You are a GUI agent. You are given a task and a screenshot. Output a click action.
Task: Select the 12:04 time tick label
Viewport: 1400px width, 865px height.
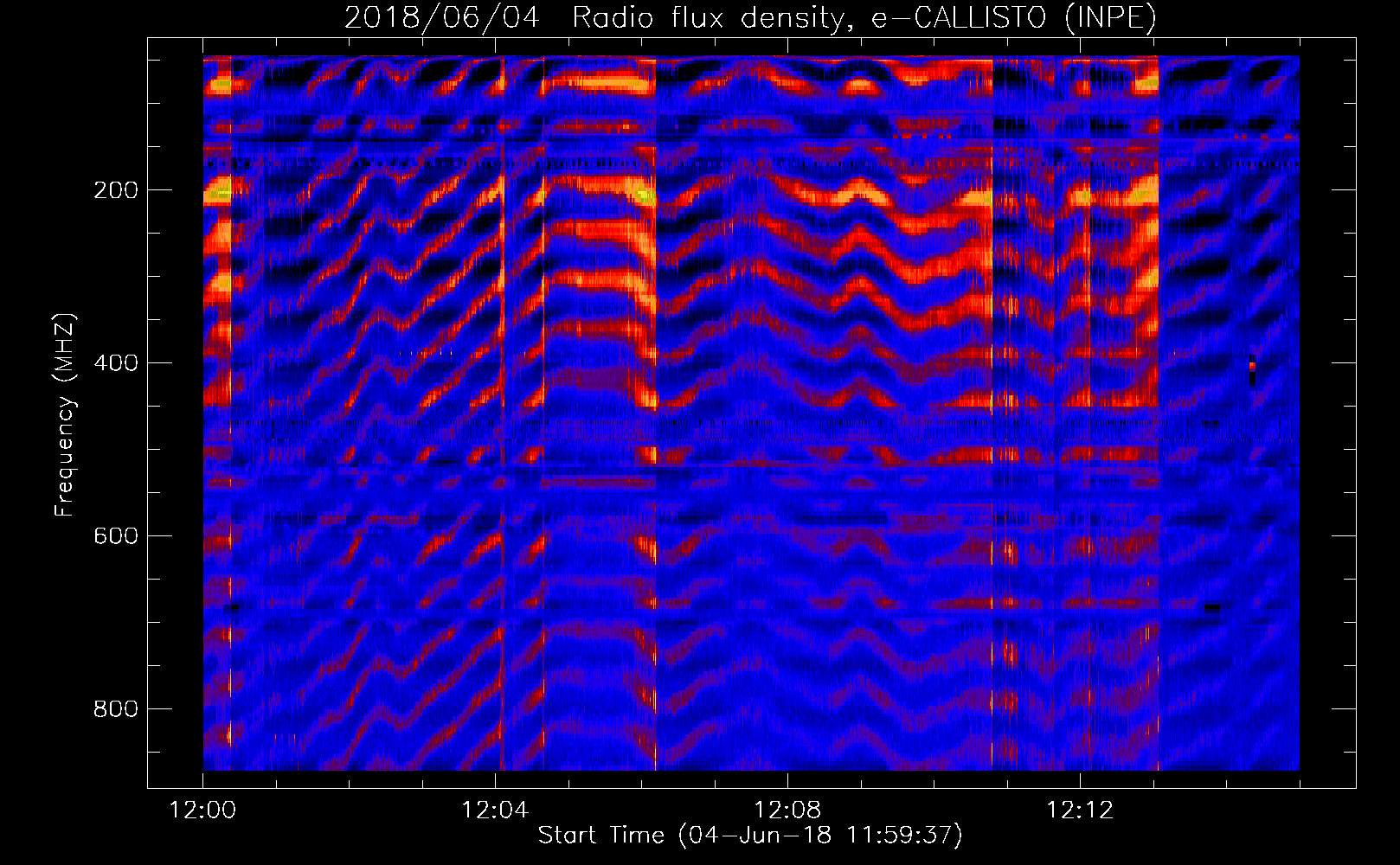495,811
